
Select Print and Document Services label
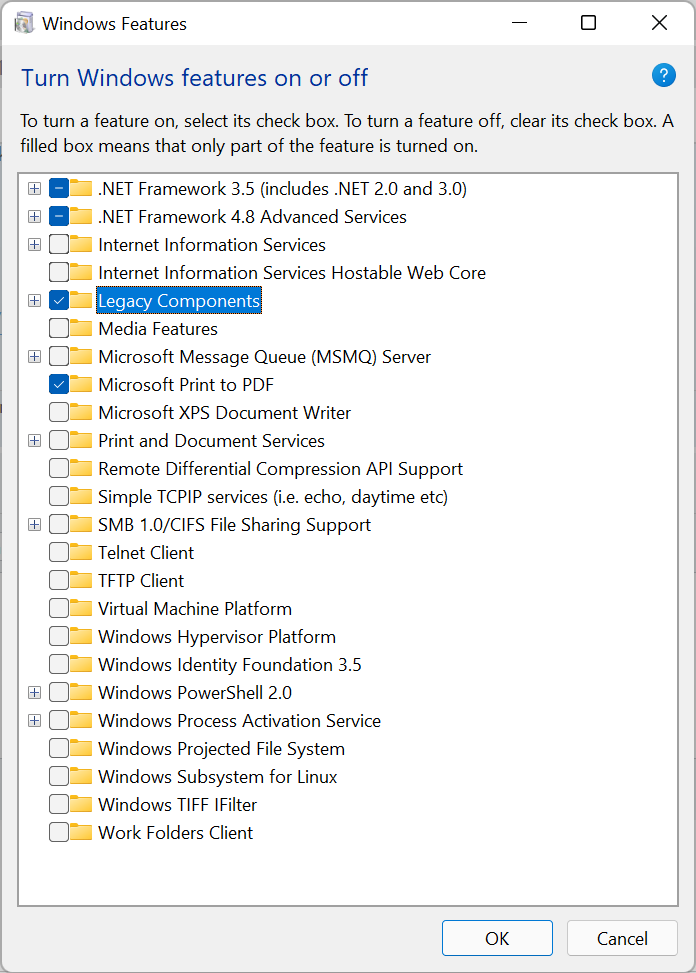(212, 441)
